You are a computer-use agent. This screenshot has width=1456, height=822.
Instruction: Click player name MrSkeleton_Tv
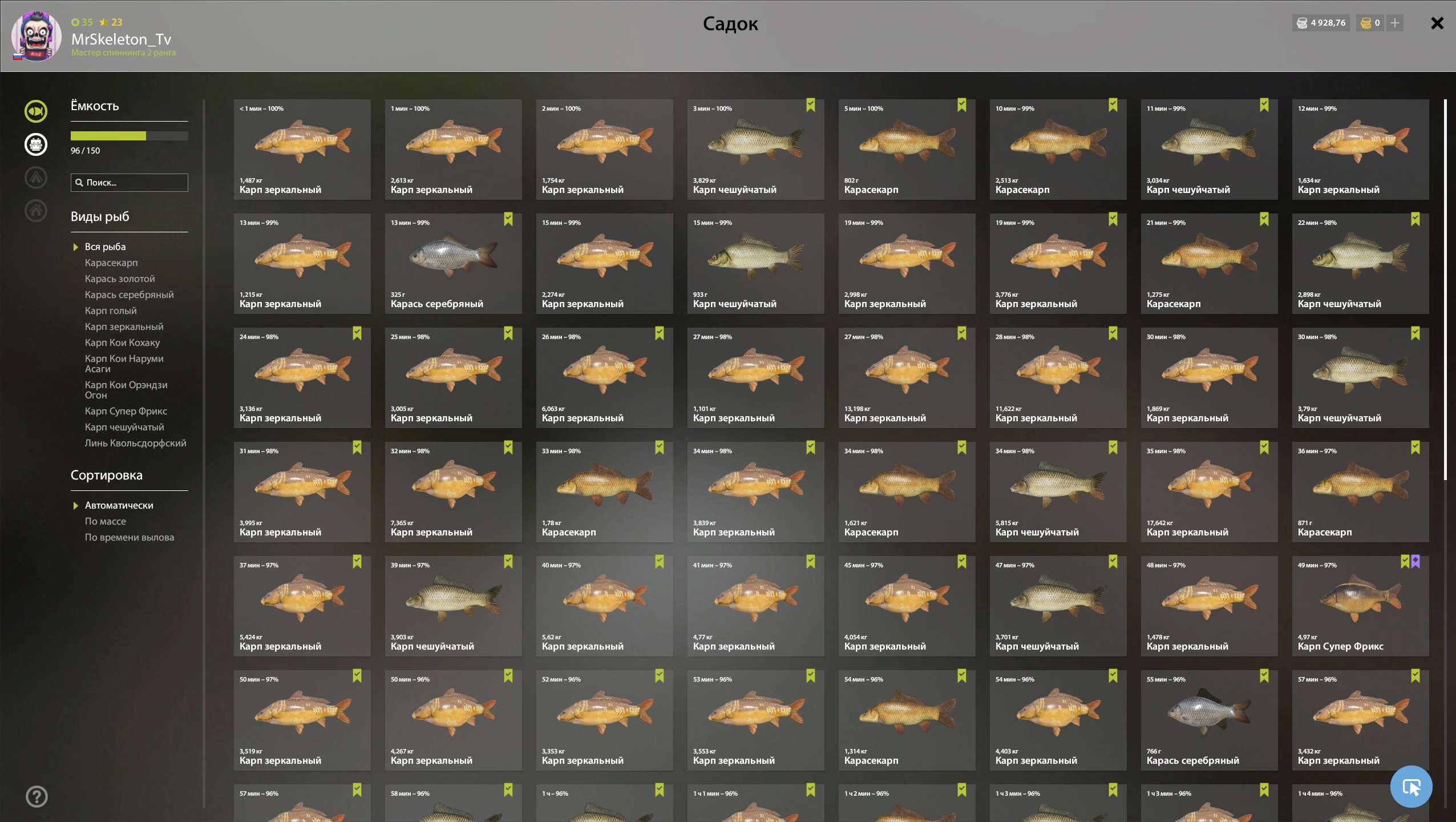pos(121,39)
